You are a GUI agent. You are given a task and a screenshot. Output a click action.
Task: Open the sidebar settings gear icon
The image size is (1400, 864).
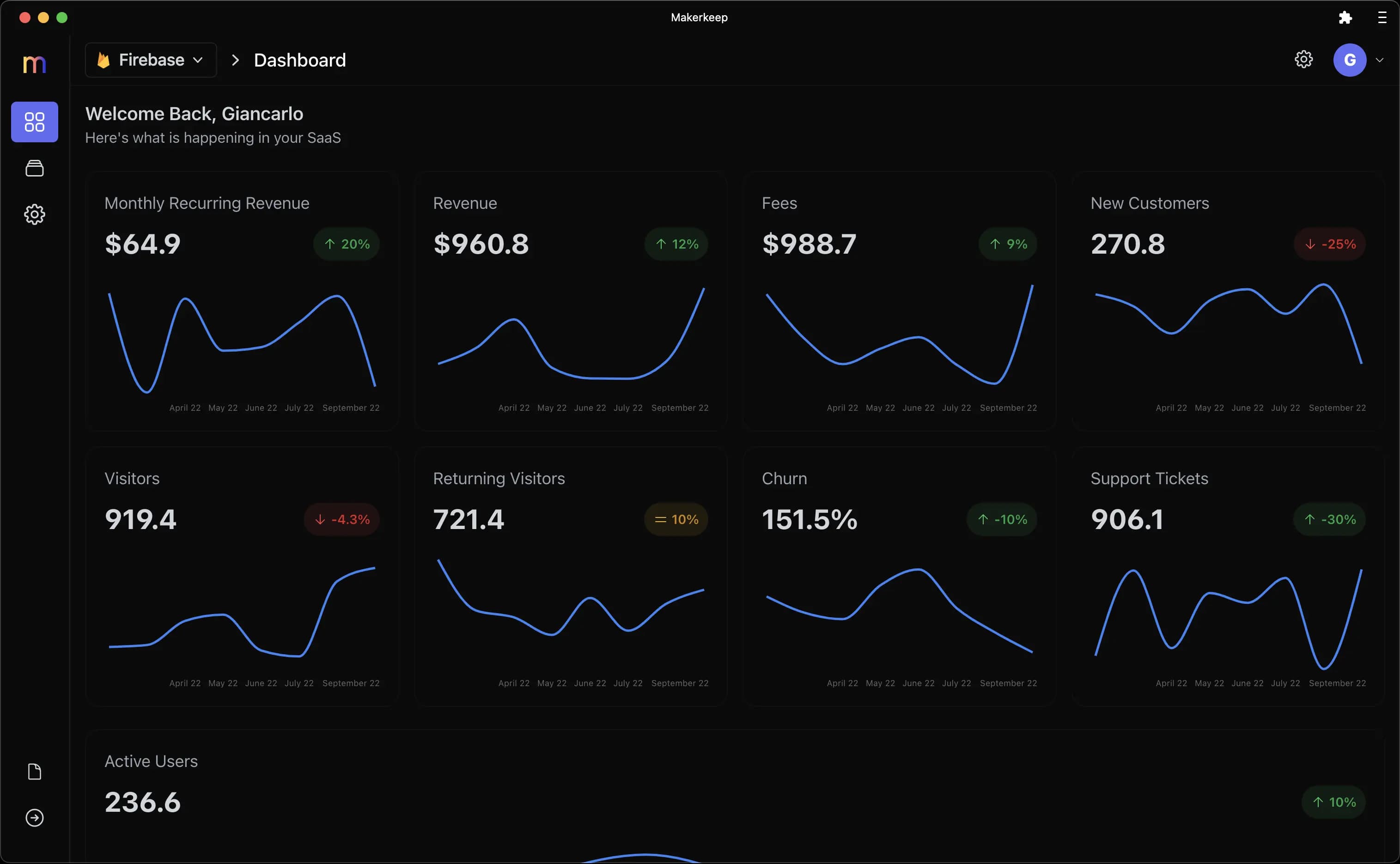pos(34,214)
